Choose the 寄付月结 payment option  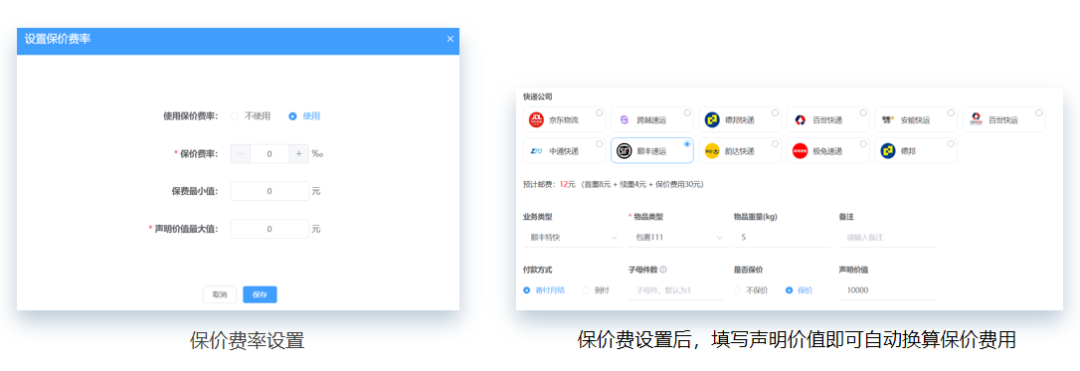[x=544, y=290]
